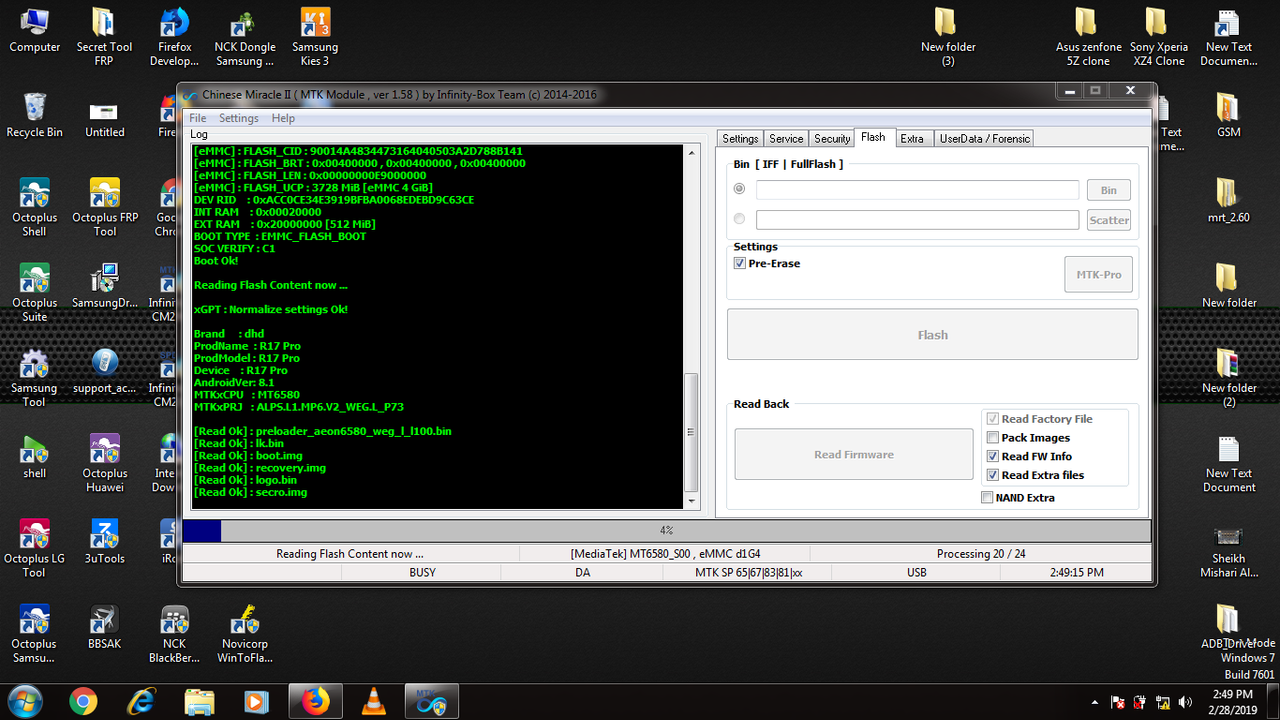Screen dimensions: 1280x720
Task: Open 3uTools desktop icon
Action: pos(104,542)
